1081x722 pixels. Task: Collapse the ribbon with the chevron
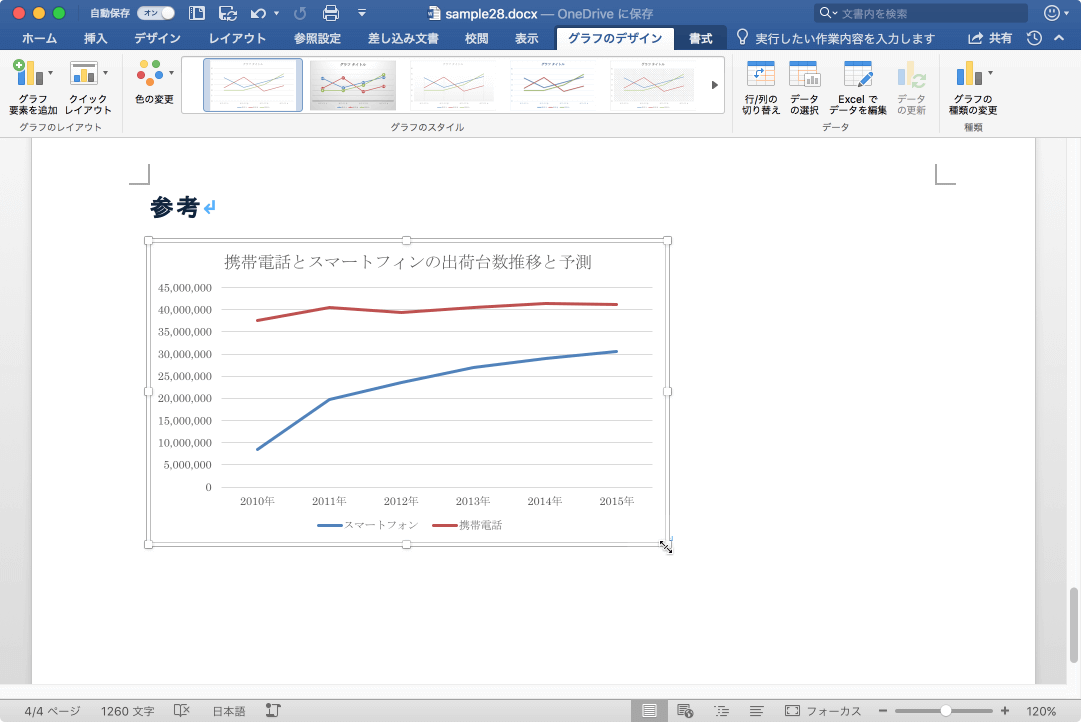point(1059,39)
